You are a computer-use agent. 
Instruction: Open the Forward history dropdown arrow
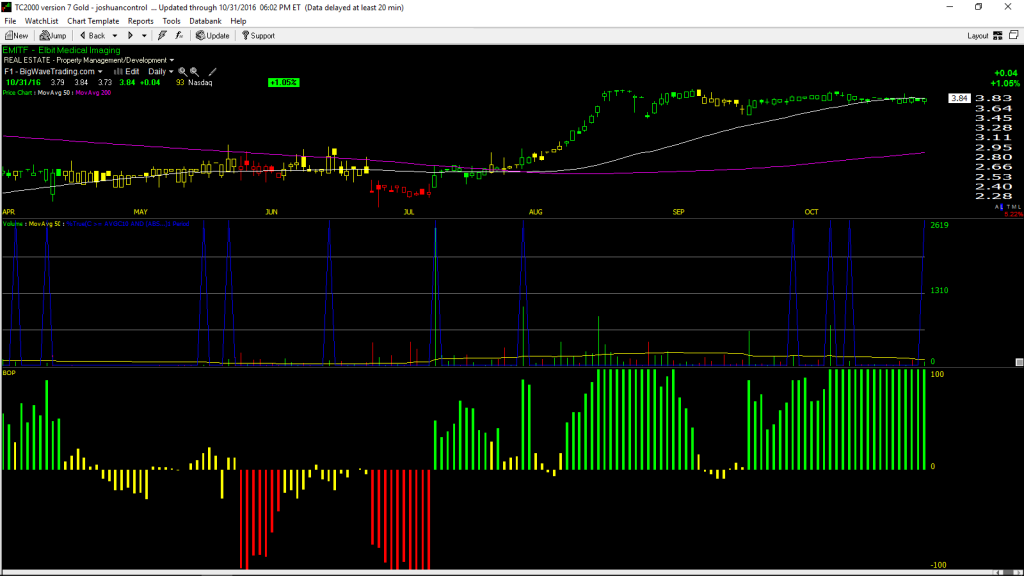(144, 36)
